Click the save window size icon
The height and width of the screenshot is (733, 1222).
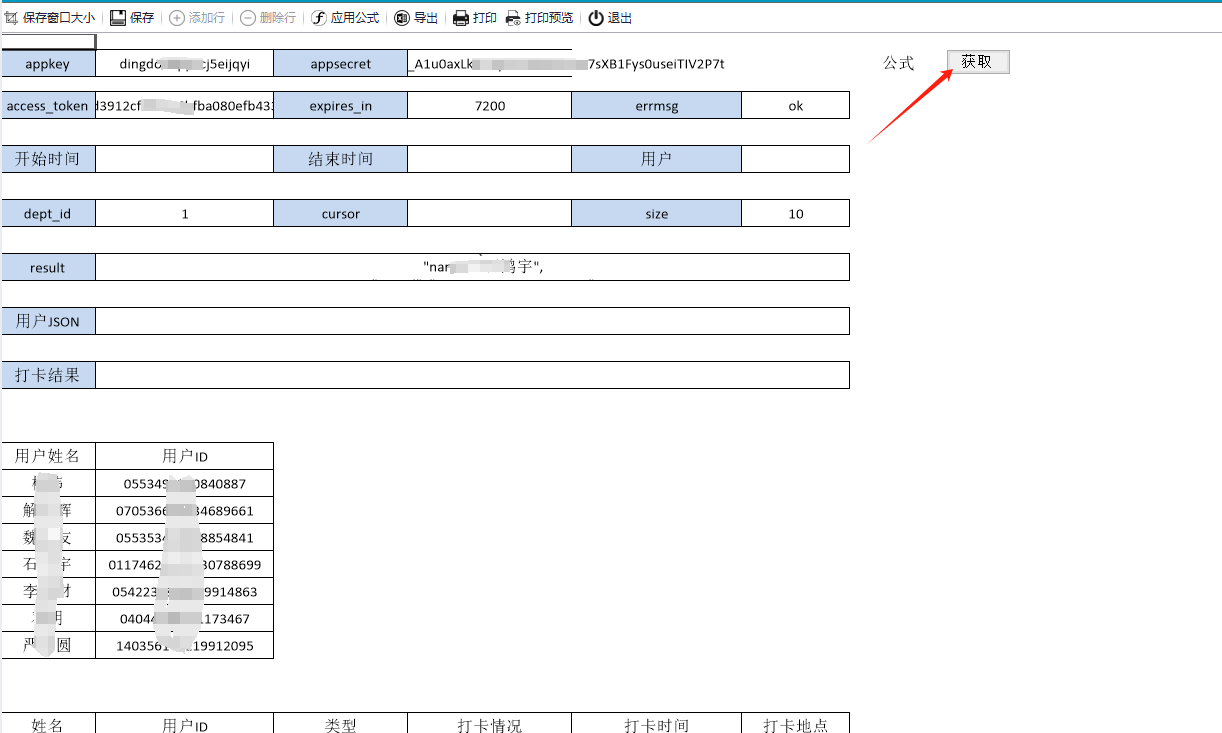[x=12, y=18]
